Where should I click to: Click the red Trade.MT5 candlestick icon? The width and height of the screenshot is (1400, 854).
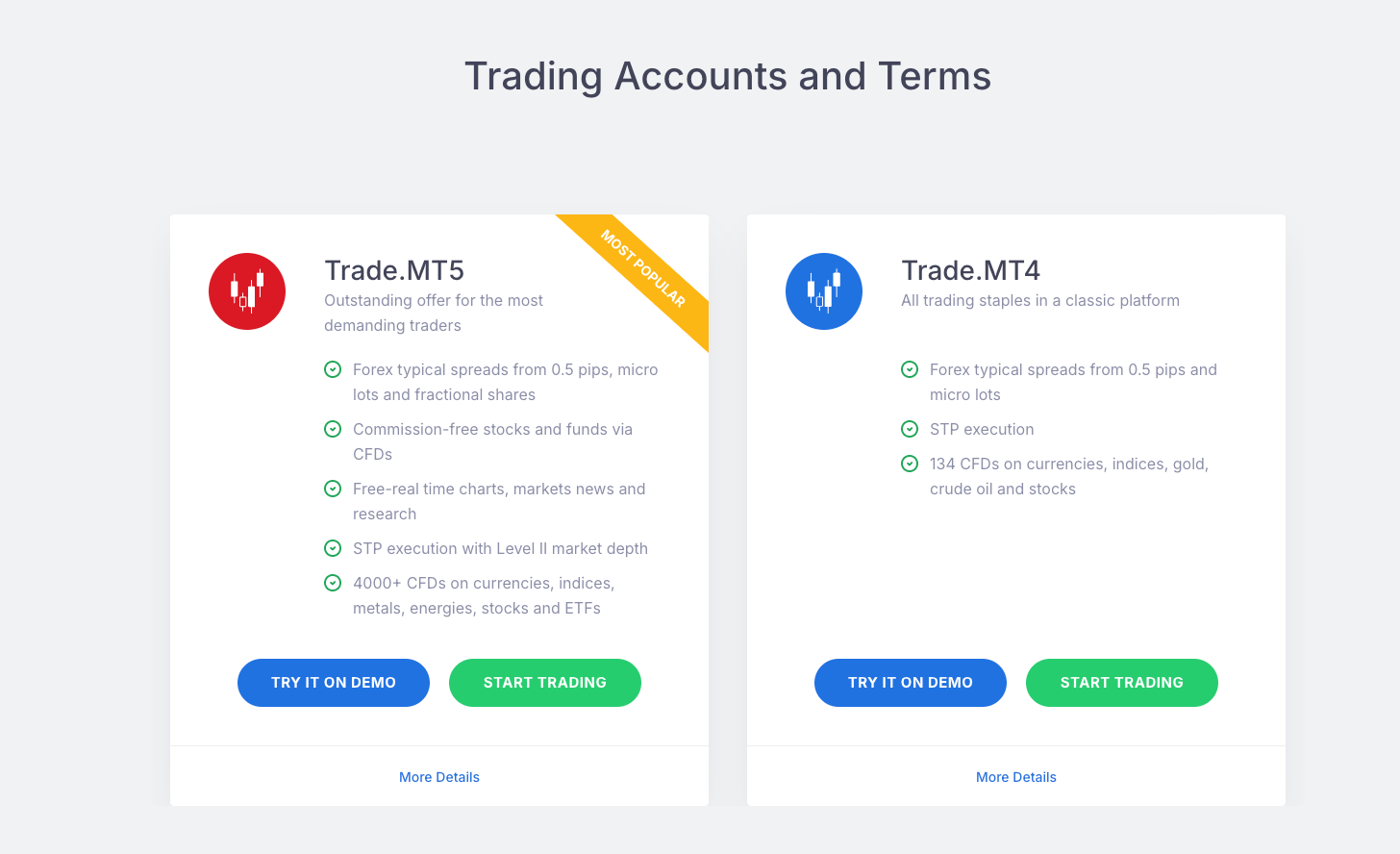[x=247, y=291]
